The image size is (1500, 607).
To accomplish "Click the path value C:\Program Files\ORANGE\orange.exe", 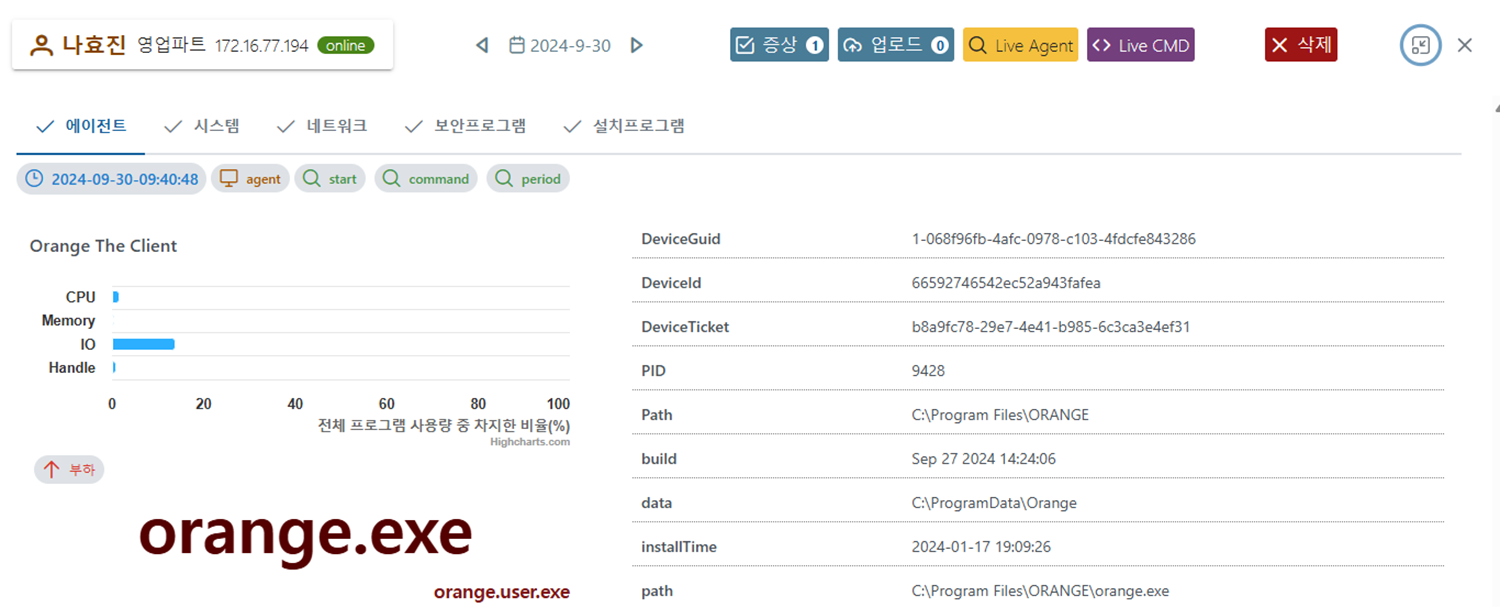I will pyautogui.click(x=1040, y=591).
